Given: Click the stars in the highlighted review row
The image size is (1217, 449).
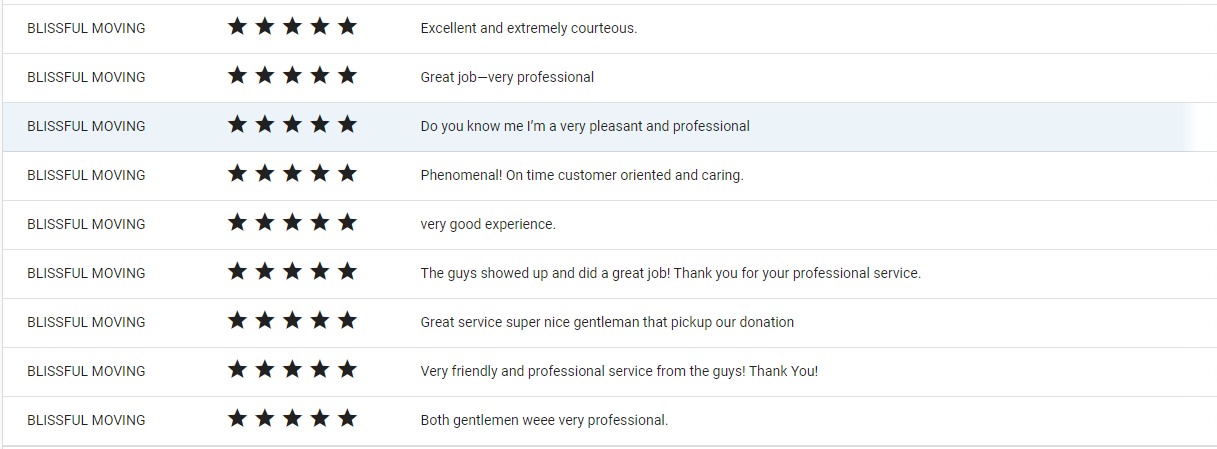Looking at the screenshot, I should click(x=292, y=125).
